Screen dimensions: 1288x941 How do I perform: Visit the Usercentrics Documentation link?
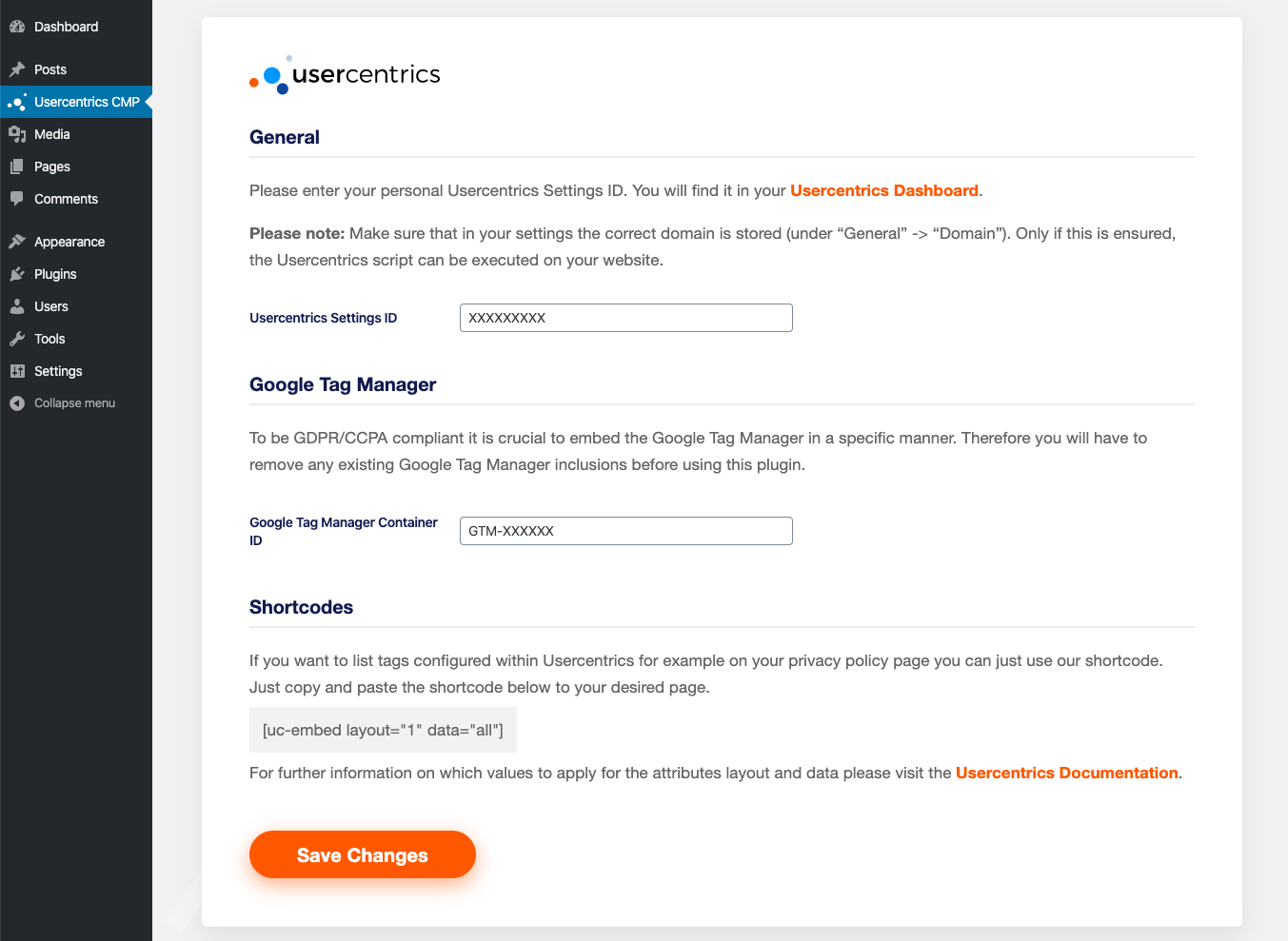pyautogui.click(x=1066, y=773)
